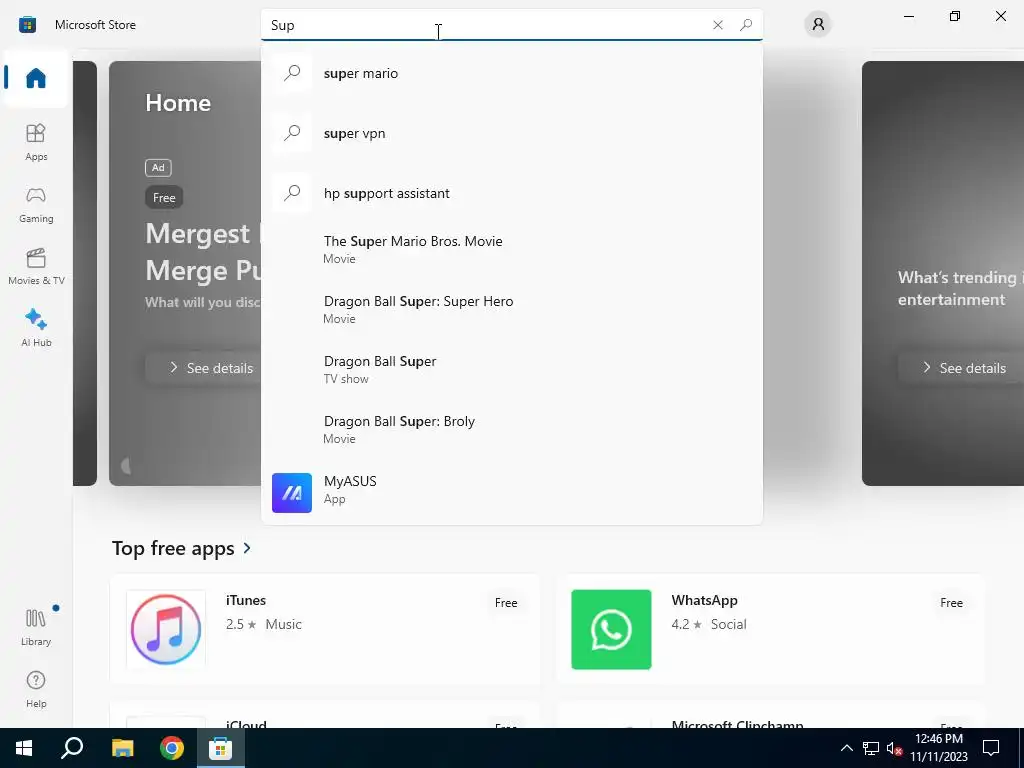Open the Apps section in sidebar
This screenshot has width=1024, height=768.
[36, 142]
